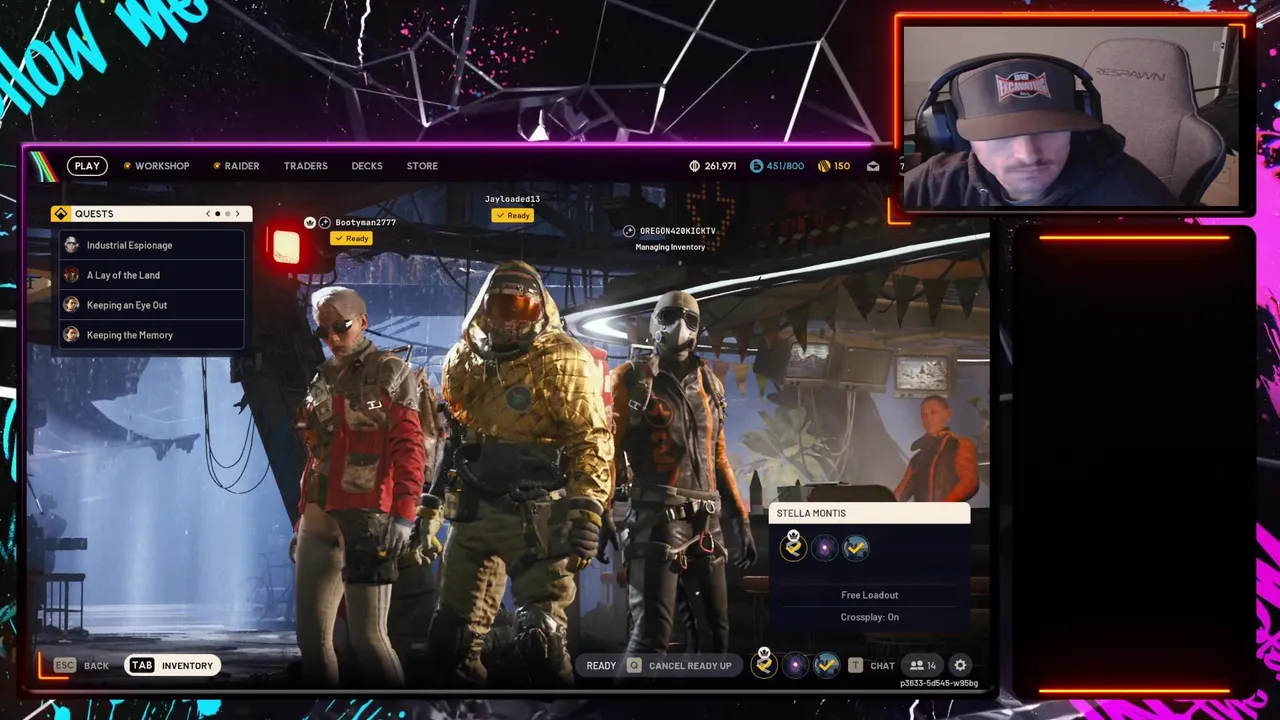Click the Bootyman2777 player name
The image size is (1280, 720).
click(365, 222)
